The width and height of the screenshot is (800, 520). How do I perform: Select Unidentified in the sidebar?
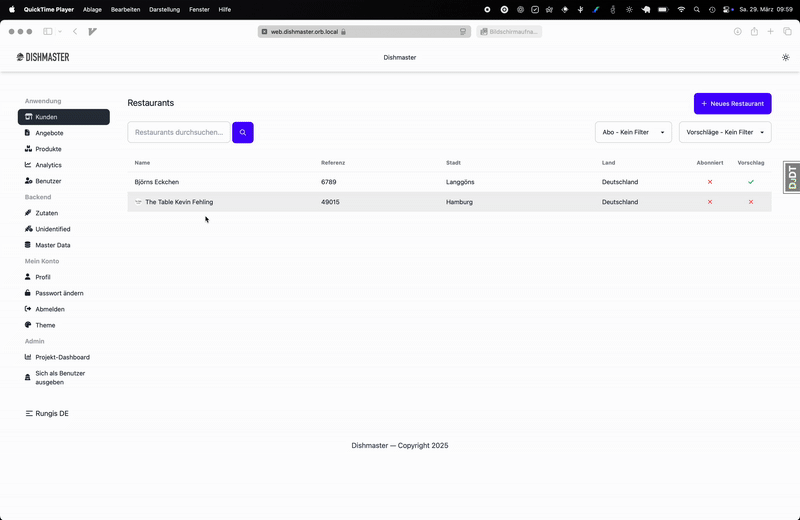pos(52,229)
